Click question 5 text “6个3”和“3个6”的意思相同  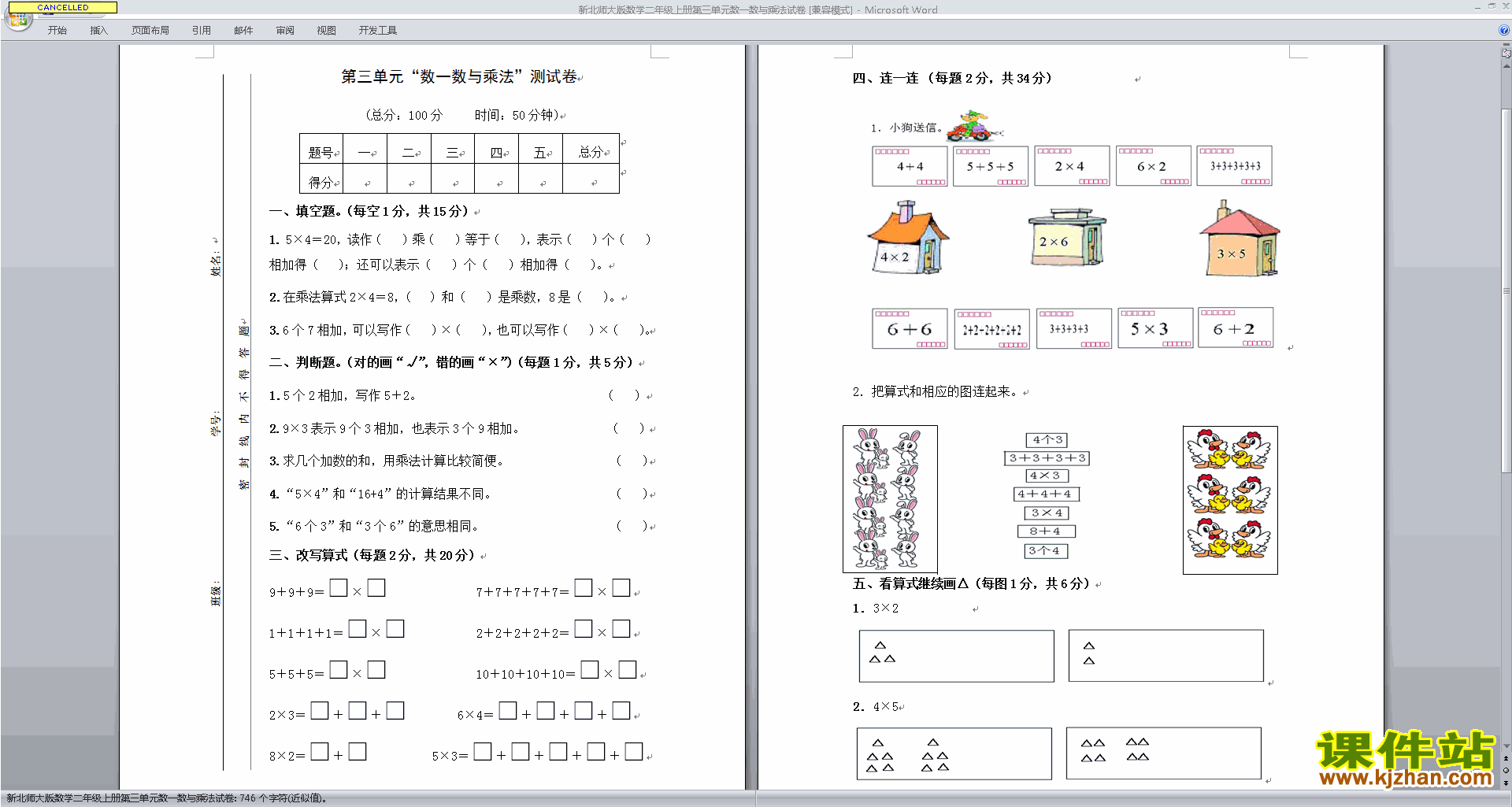point(381,526)
